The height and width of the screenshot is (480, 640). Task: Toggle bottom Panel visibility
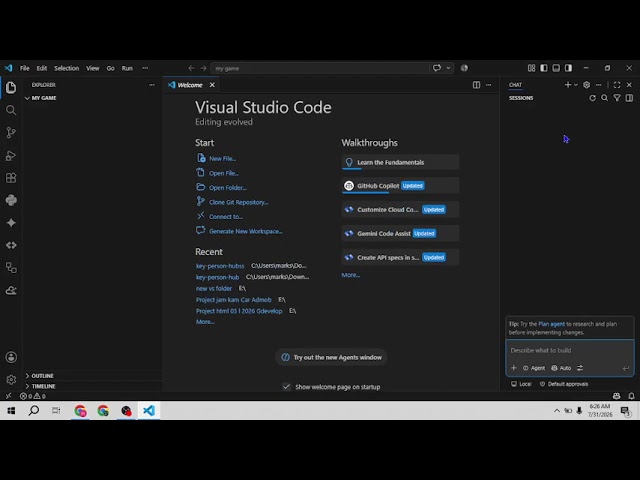(x=556, y=68)
